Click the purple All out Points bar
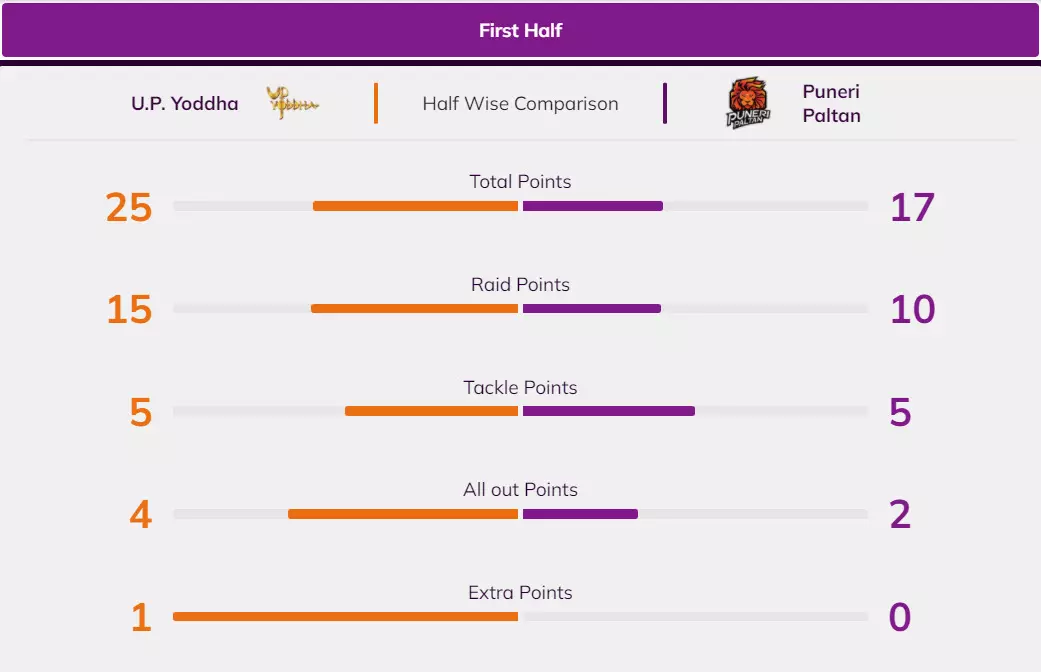This screenshot has width=1041, height=672. [x=580, y=514]
